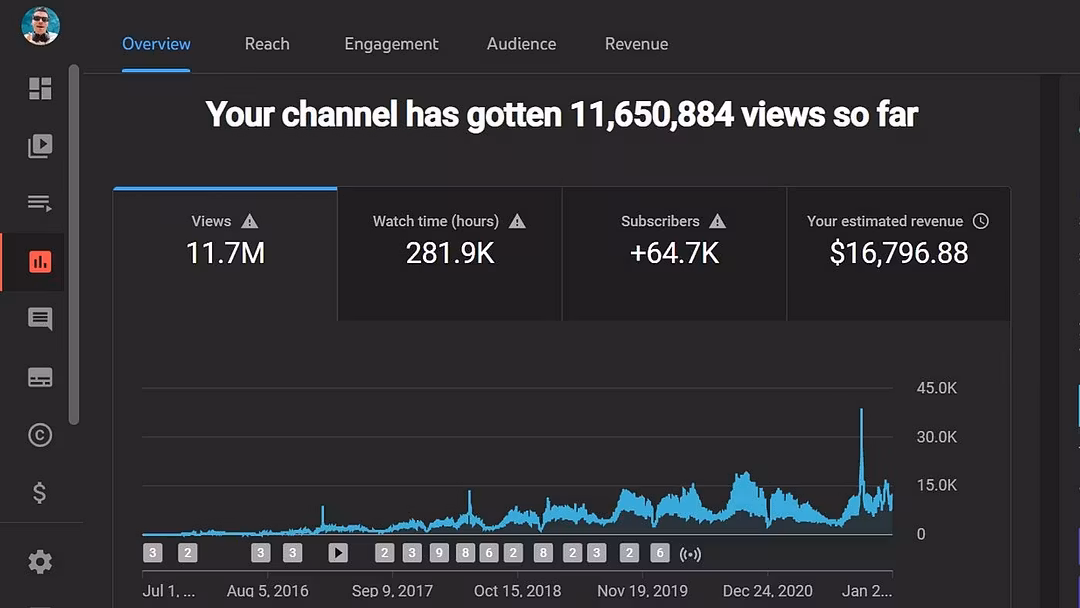
Task: Click the channel profile avatar
Action: point(41,26)
